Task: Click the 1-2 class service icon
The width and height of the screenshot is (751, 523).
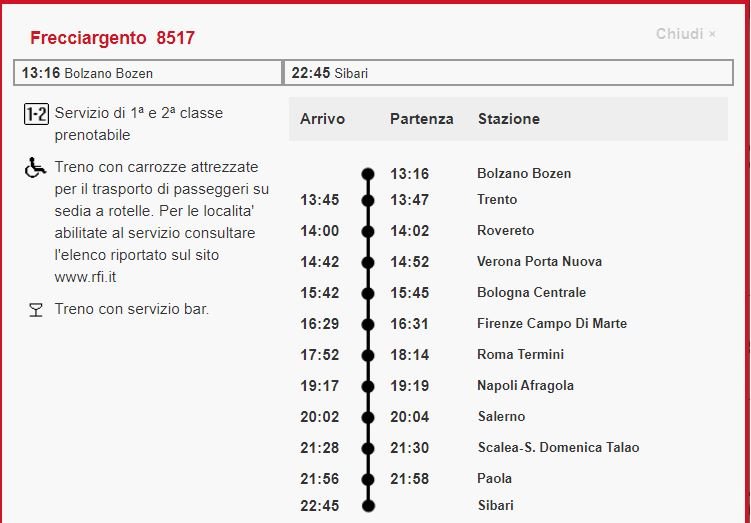Action: [36, 114]
